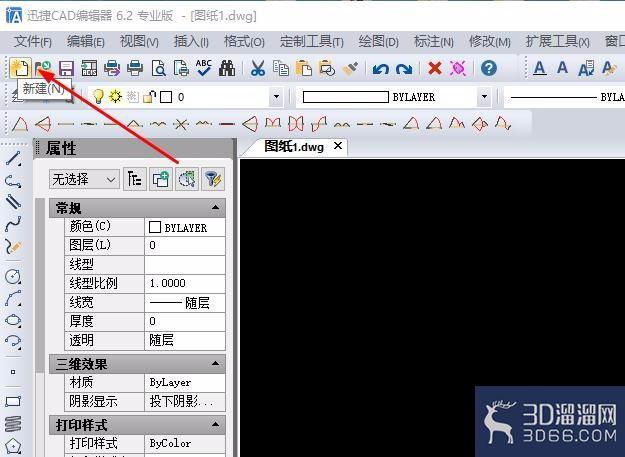The height and width of the screenshot is (457, 625).
Task: Click printer icon with purple arrow
Action: [112, 68]
